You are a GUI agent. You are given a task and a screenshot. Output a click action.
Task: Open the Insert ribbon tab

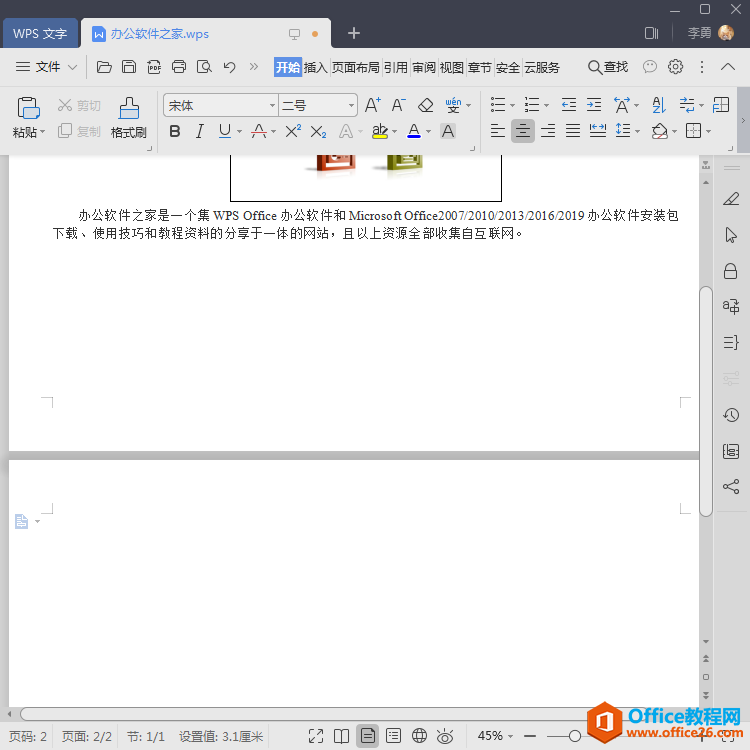point(316,67)
